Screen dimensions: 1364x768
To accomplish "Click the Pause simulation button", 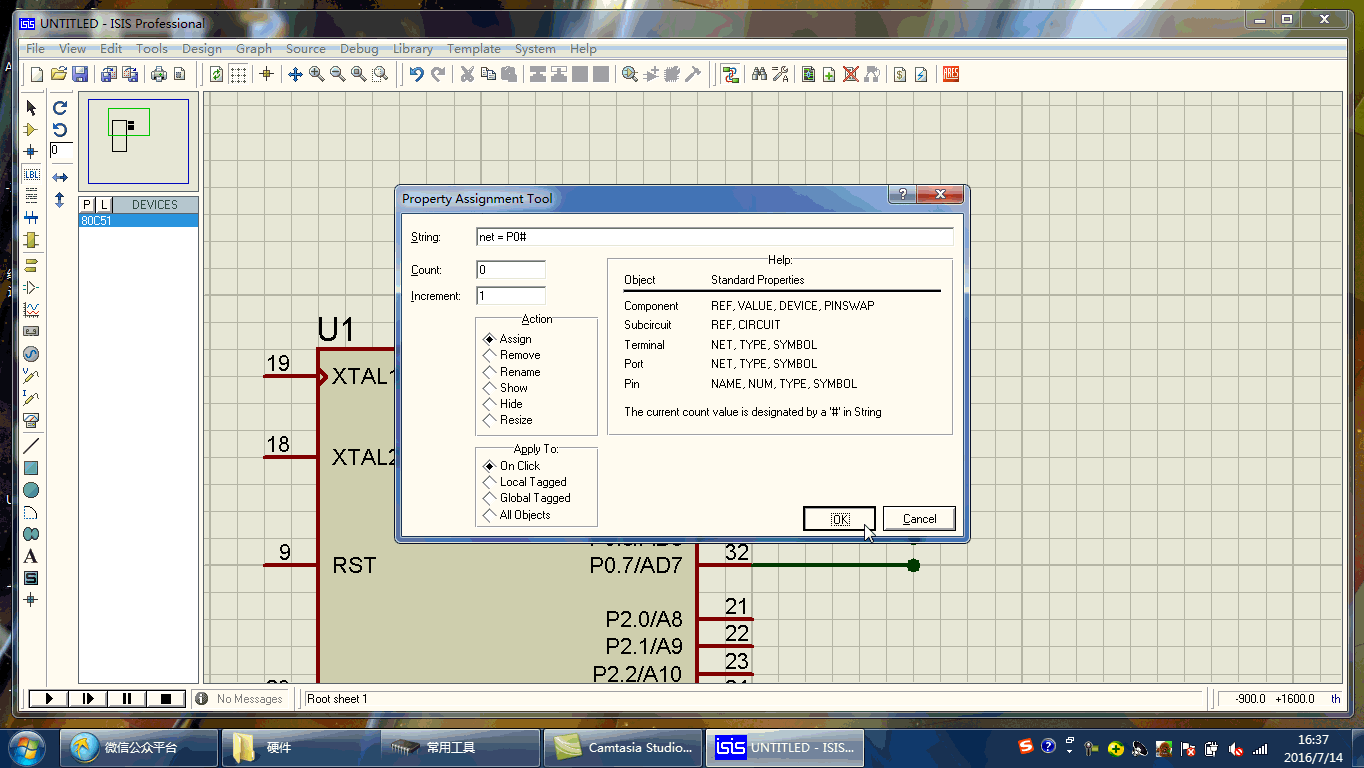I will coord(127,698).
